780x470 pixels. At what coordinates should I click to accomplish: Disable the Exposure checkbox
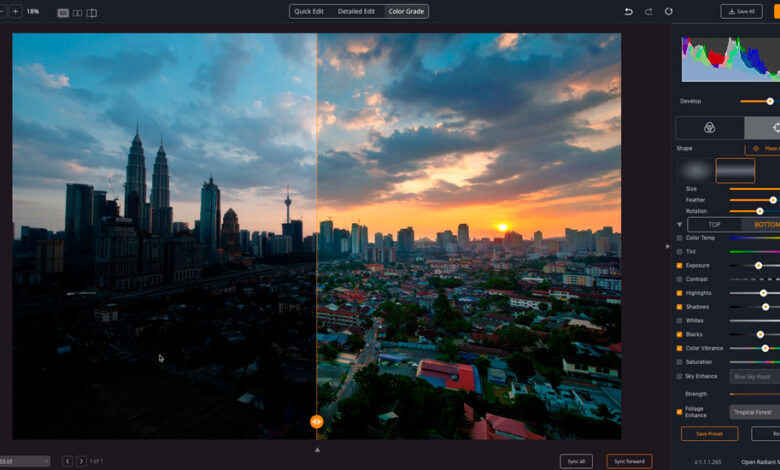point(680,266)
